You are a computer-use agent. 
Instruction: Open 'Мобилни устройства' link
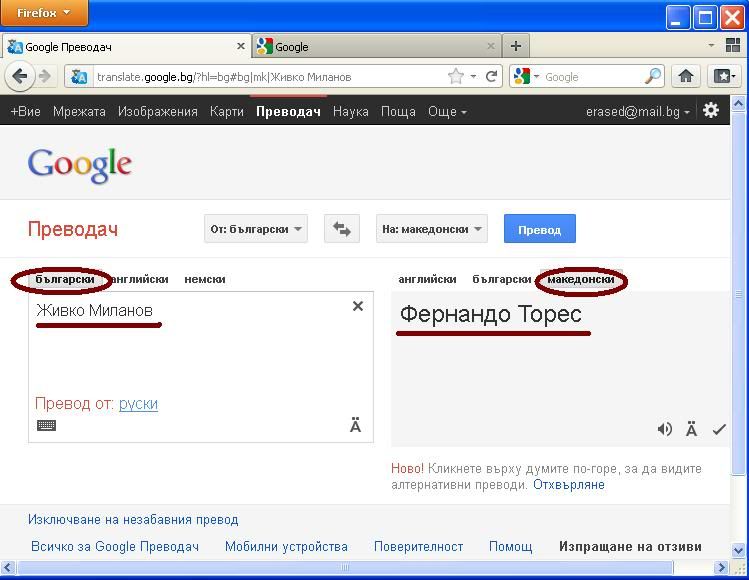click(286, 546)
